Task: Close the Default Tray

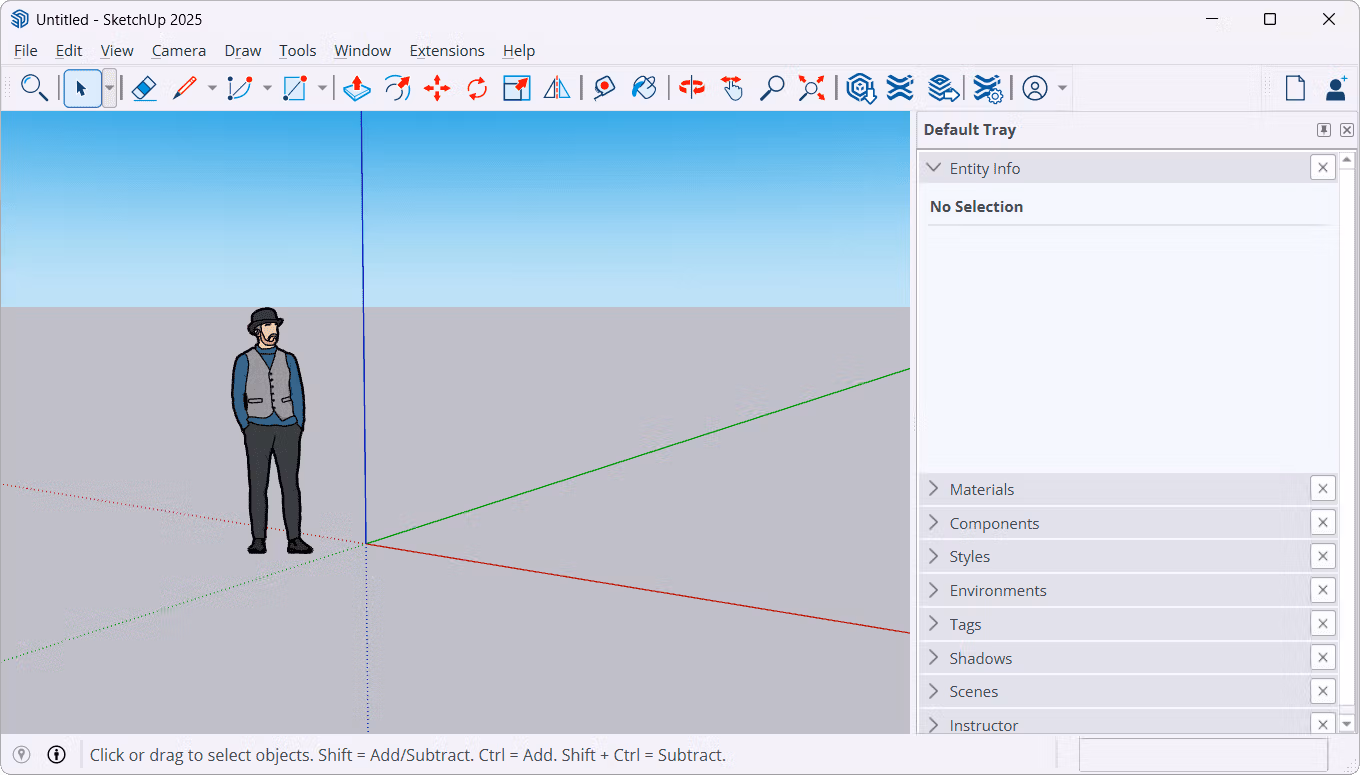Action: pos(1347,130)
